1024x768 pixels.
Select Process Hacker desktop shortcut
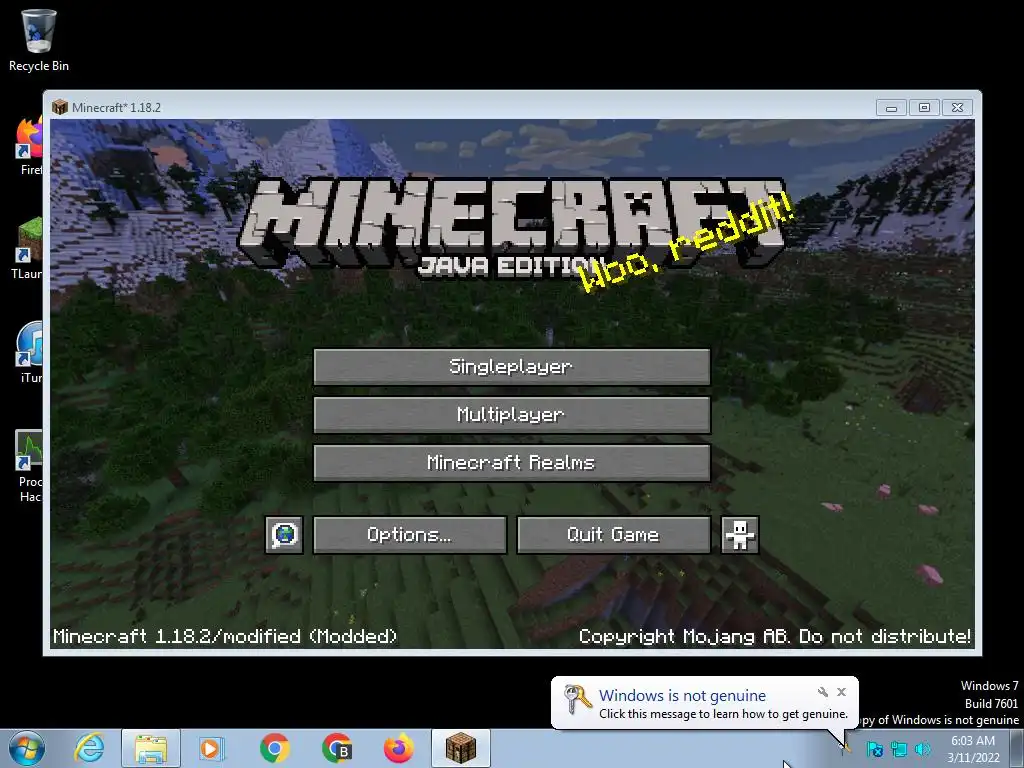29,466
